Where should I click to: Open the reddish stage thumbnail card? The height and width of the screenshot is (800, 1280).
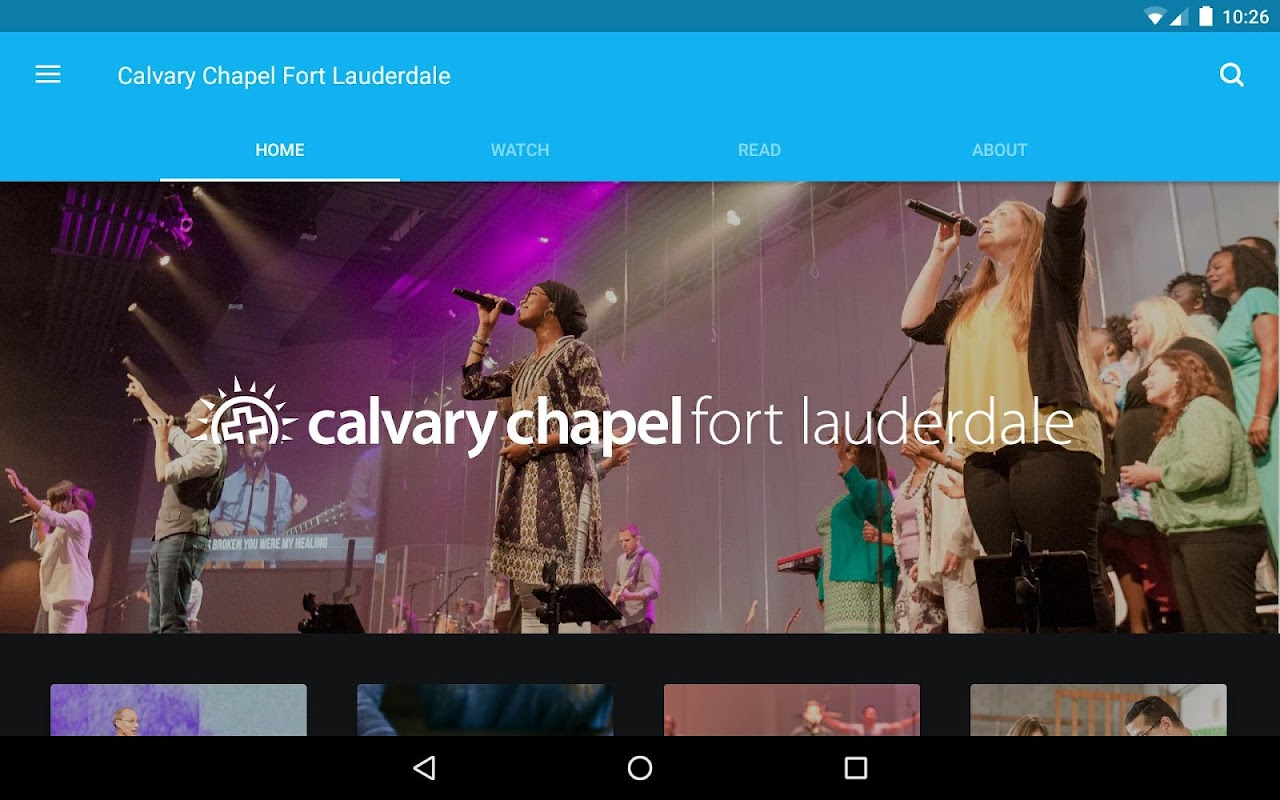coord(792,710)
